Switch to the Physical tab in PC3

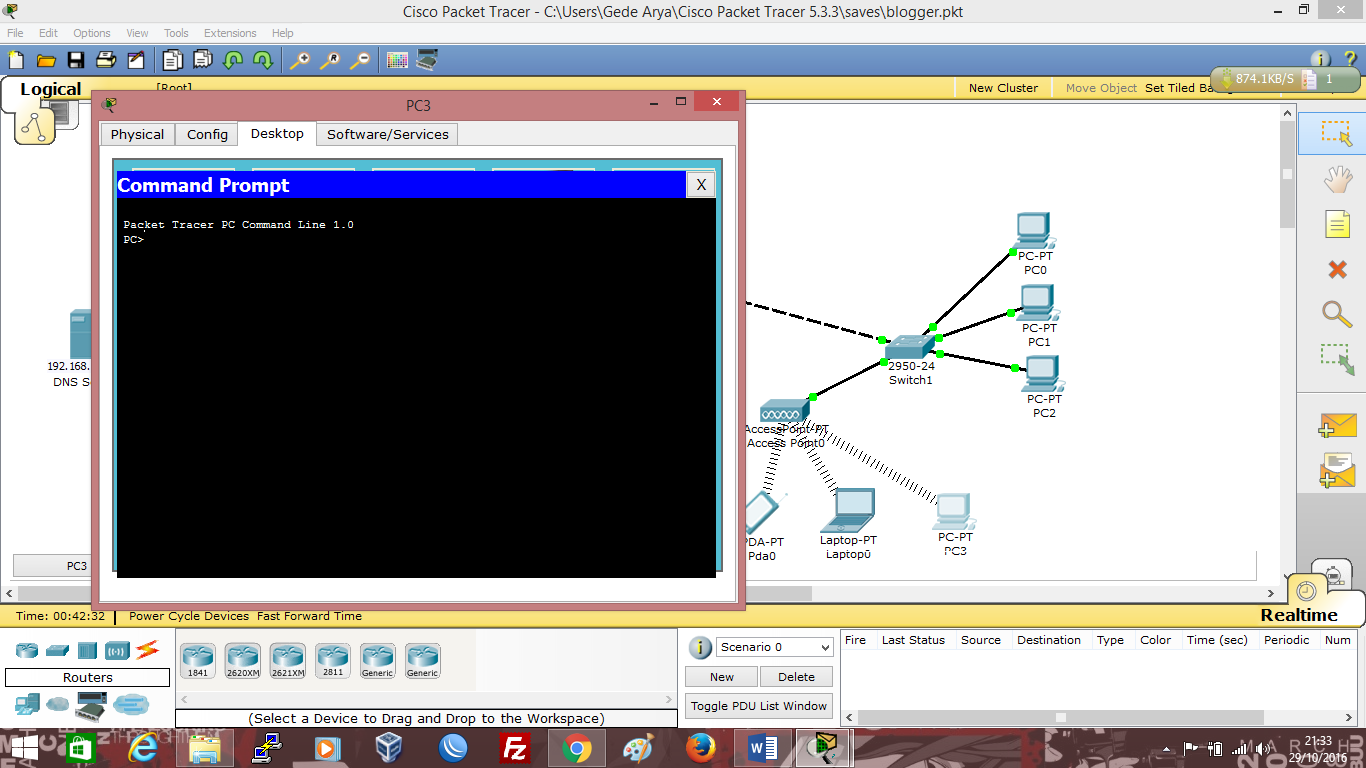pos(137,135)
